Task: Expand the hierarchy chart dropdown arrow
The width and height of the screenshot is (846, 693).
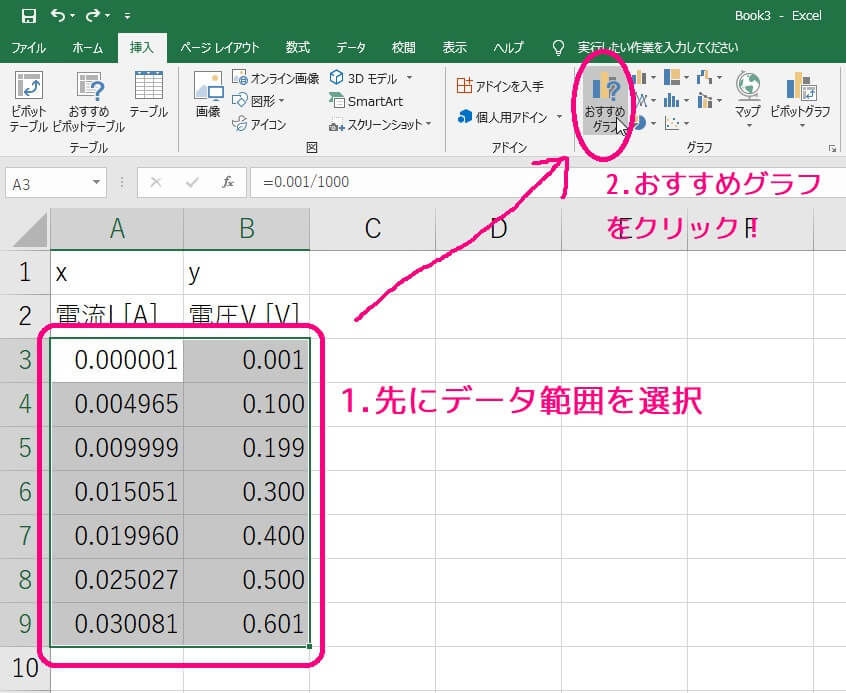Action: (x=686, y=78)
